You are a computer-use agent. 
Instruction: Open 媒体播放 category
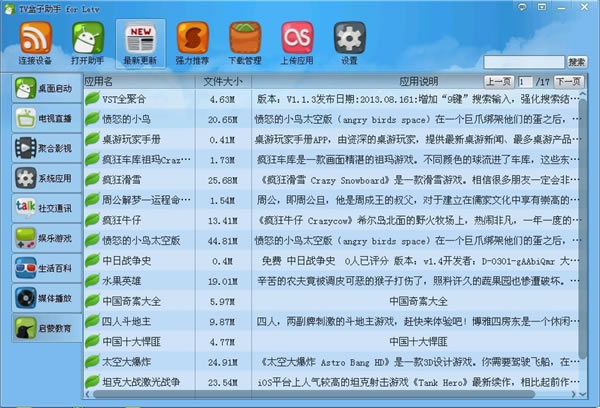click(x=47, y=298)
